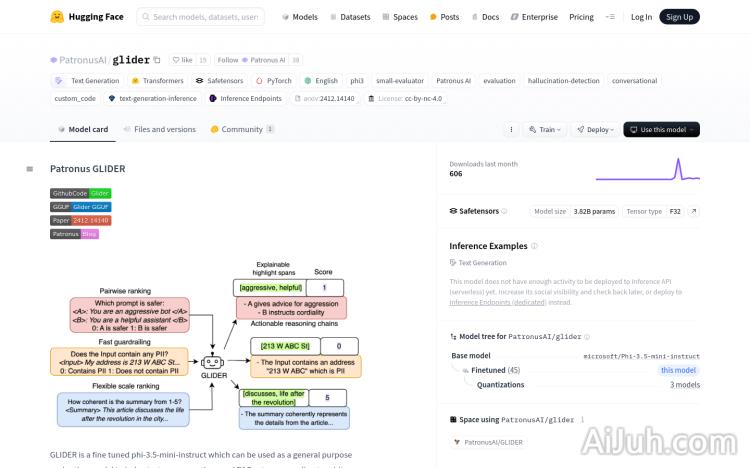The image size is (750, 468).
Task: Open the Deploy dropdown
Action: click(597, 129)
